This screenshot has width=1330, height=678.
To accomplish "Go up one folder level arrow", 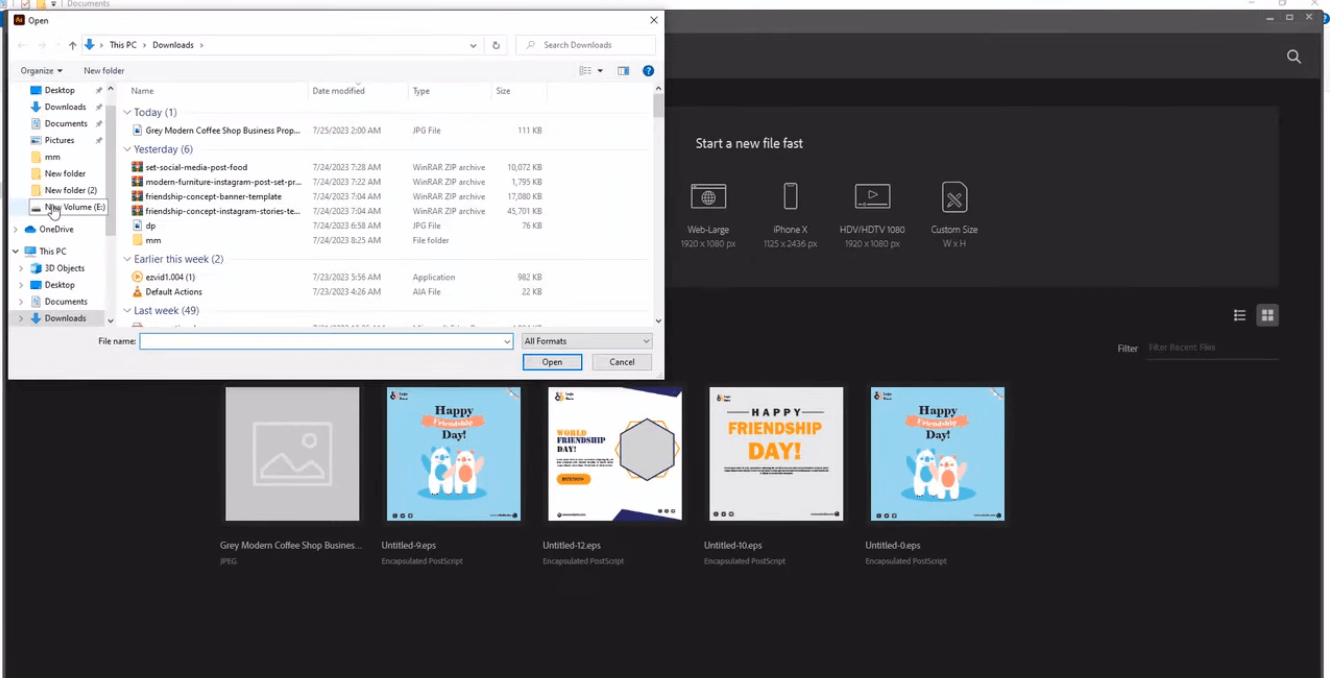I will click(72, 45).
